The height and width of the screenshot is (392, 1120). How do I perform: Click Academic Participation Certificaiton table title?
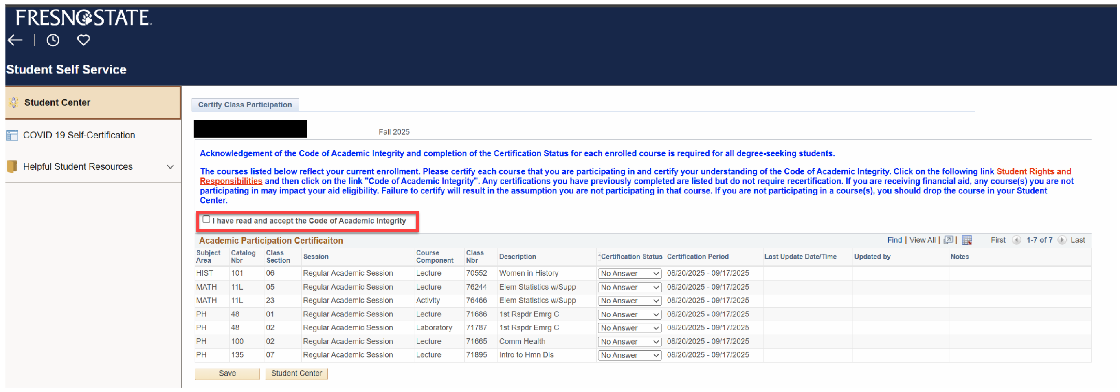[271, 241]
